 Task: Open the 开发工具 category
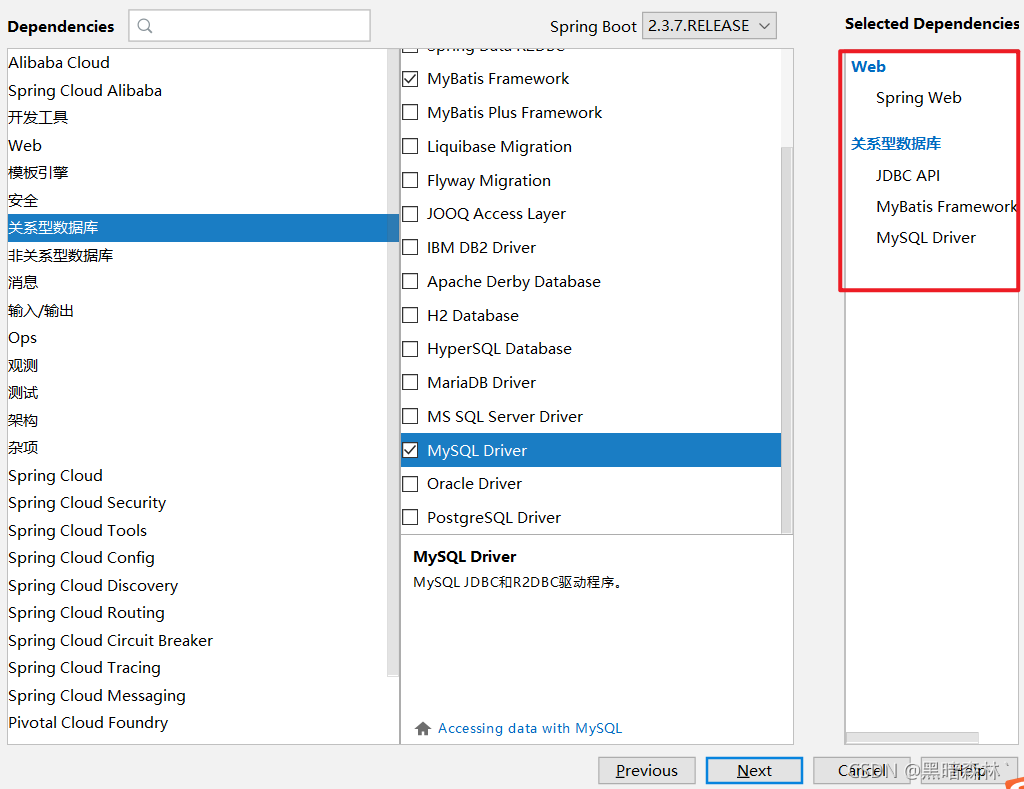197,118
